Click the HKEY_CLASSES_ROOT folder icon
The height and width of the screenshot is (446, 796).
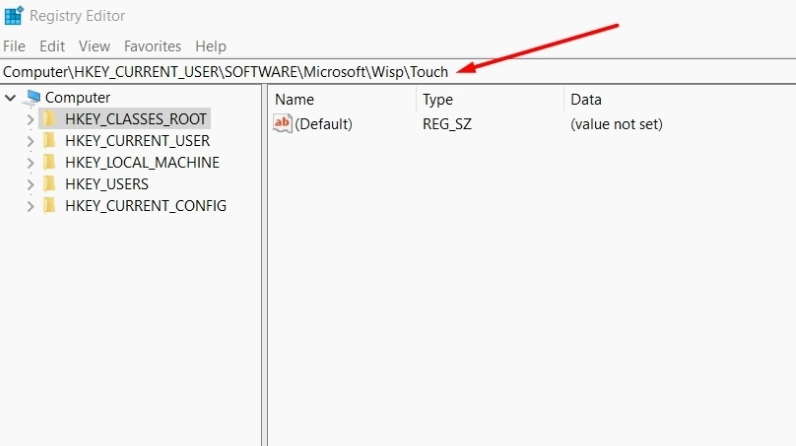click(50, 119)
